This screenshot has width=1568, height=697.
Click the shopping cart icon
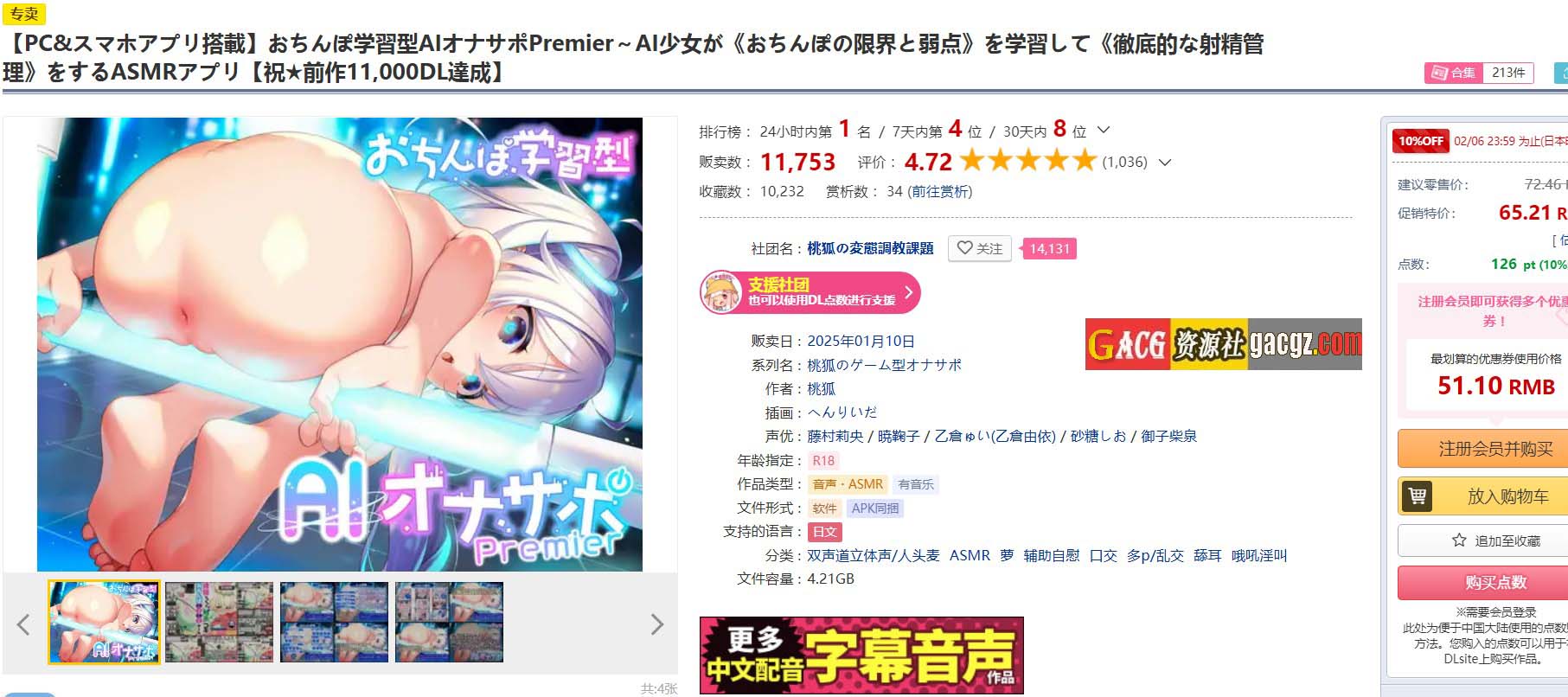click(x=1417, y=496)
